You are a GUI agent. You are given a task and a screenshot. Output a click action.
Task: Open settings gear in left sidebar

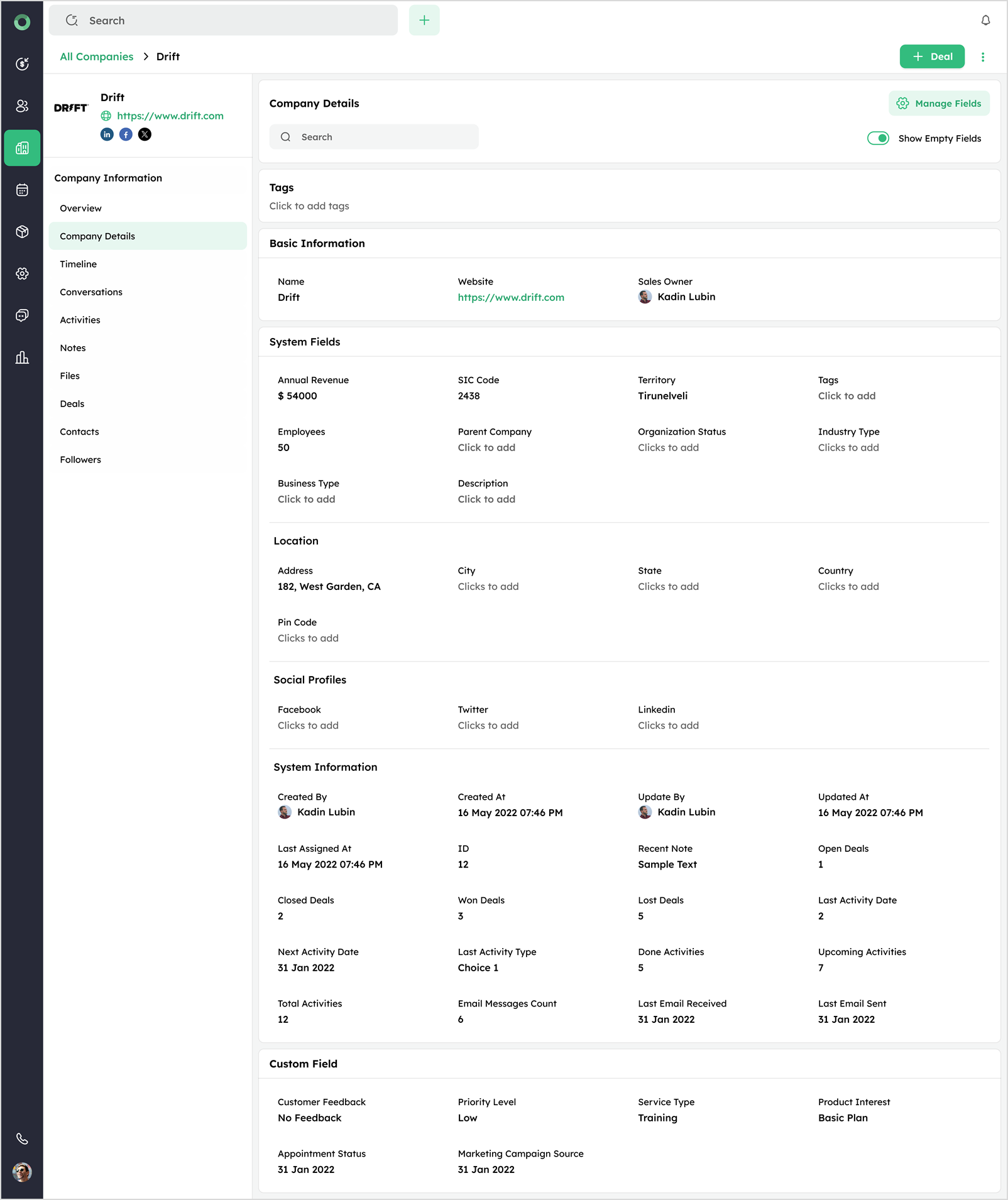pyautogui.click(x=22, y=273)
